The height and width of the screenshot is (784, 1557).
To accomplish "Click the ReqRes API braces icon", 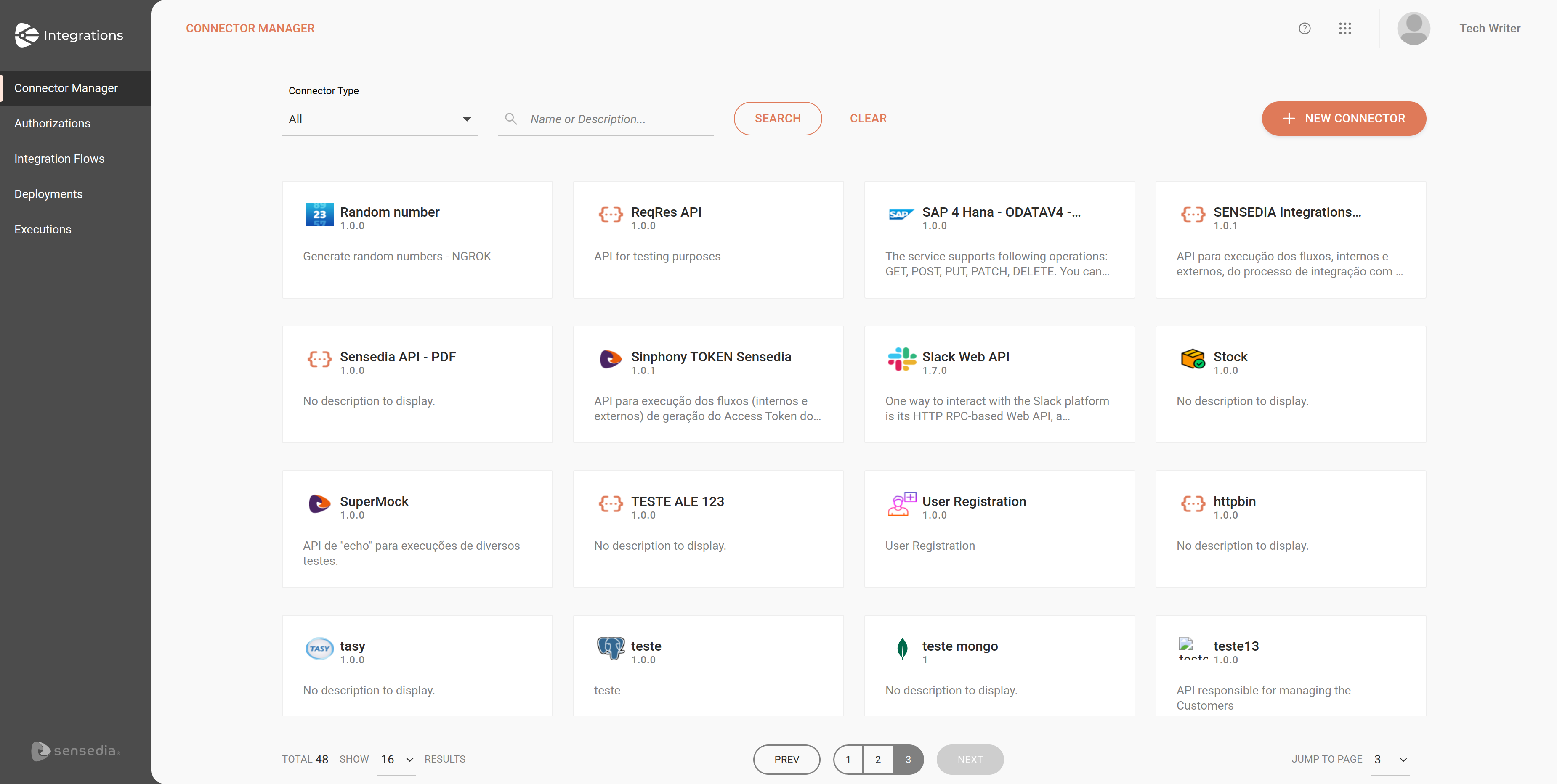I will pos(611,215).
